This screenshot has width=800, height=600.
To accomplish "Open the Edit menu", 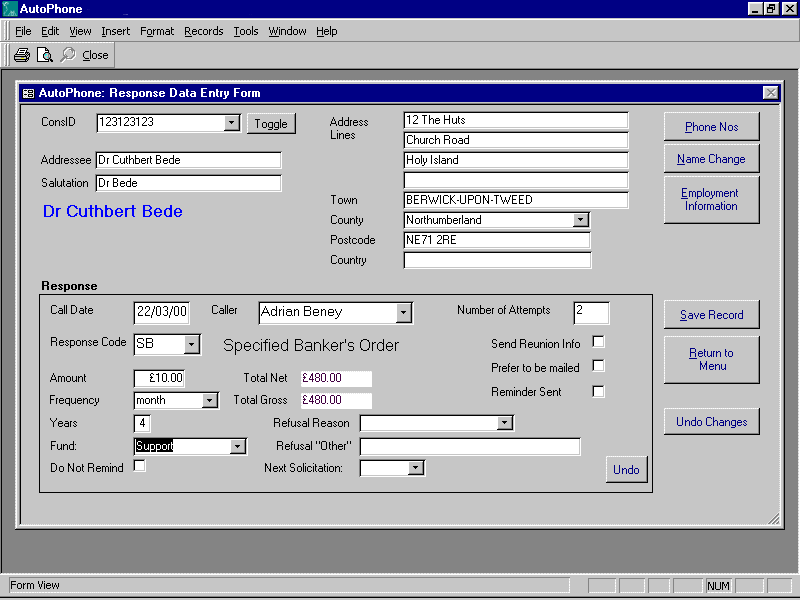I will [x=50, y=31].
